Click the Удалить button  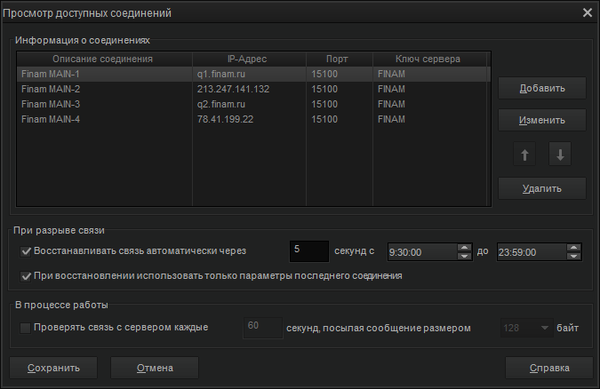[x=542, y=189]
